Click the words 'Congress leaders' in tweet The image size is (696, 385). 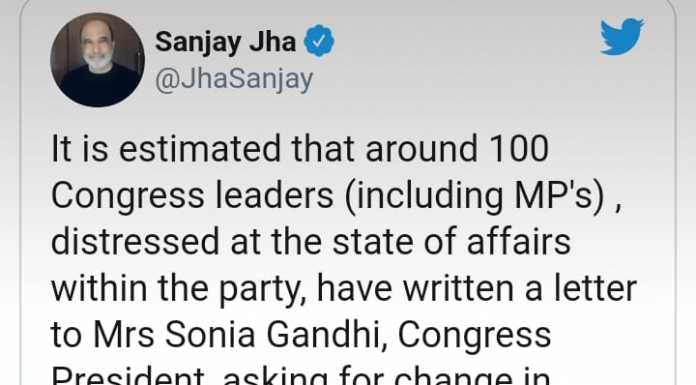tap(192, 195)
